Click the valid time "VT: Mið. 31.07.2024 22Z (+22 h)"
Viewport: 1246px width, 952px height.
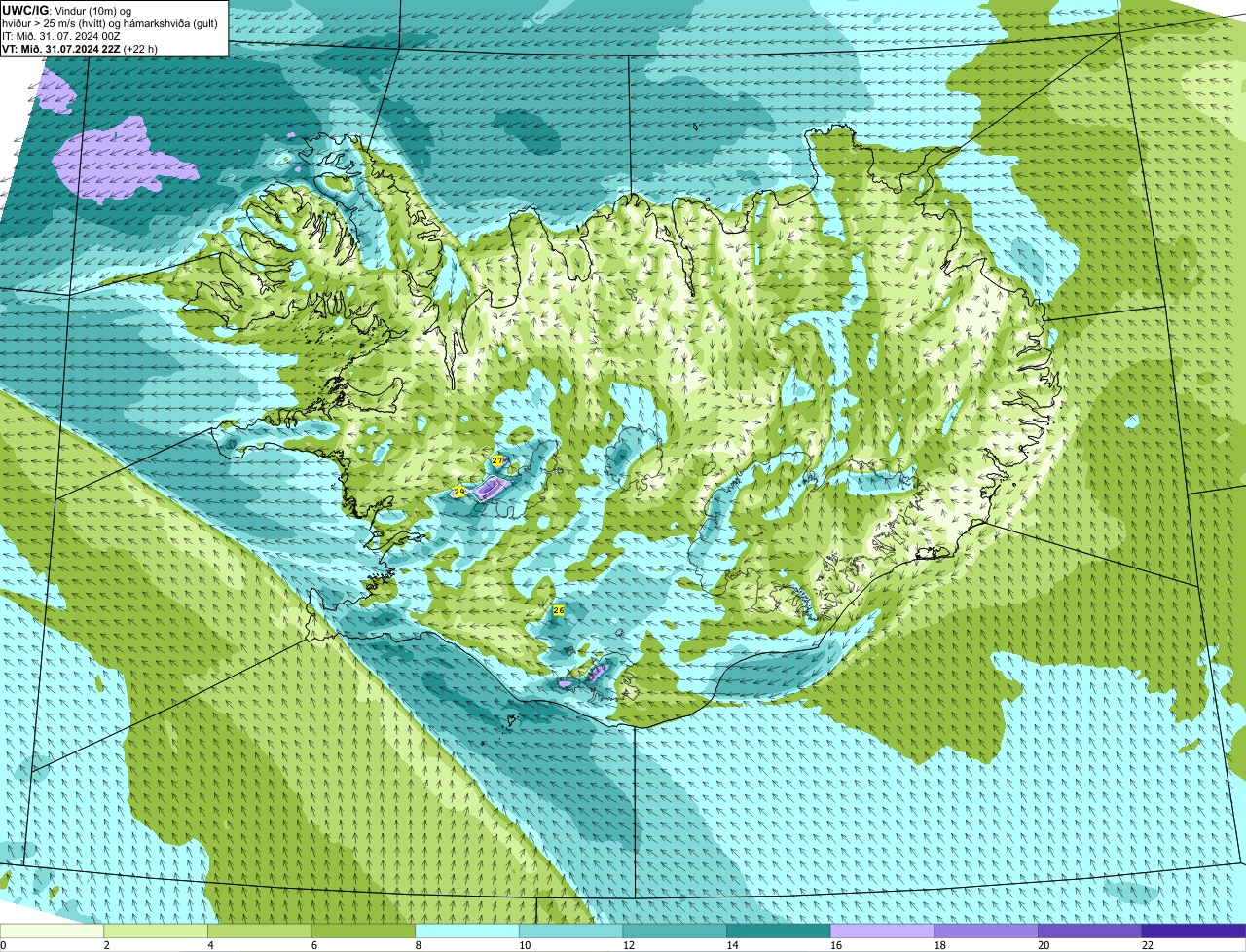(80, 49)
